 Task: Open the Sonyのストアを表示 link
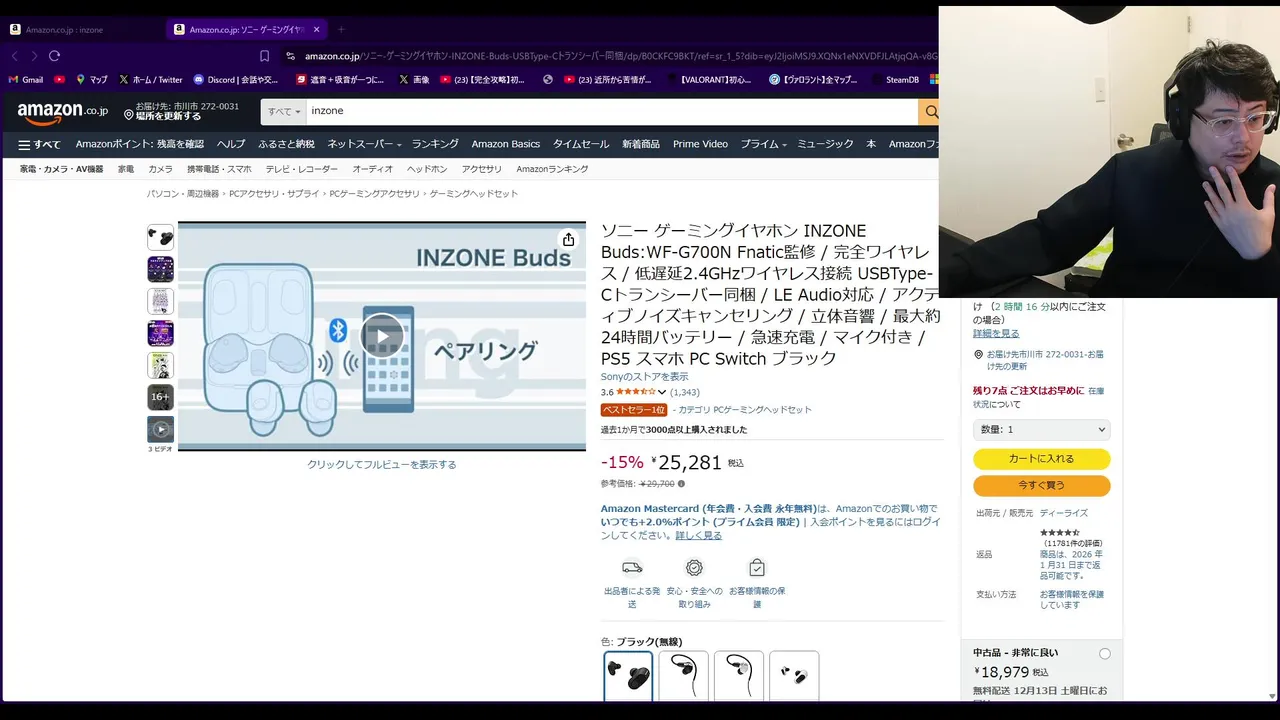(644, 376)
